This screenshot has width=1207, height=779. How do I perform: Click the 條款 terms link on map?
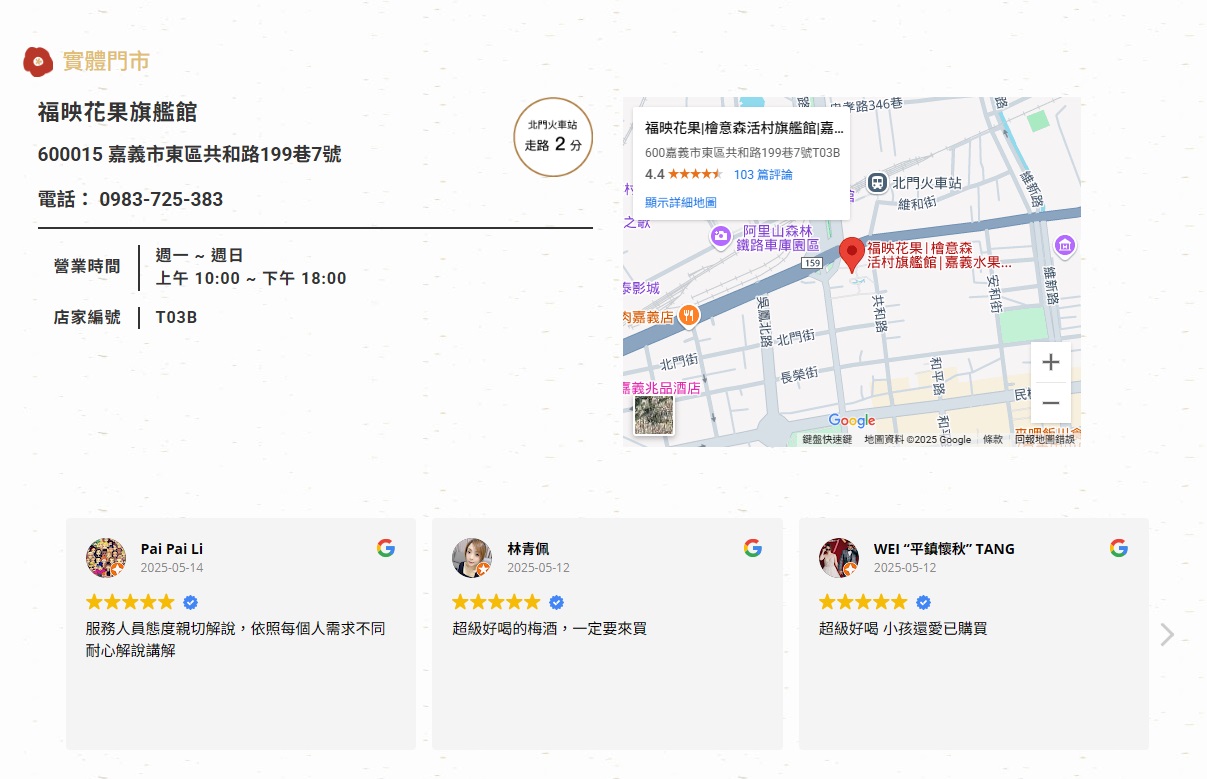point(992,440)
